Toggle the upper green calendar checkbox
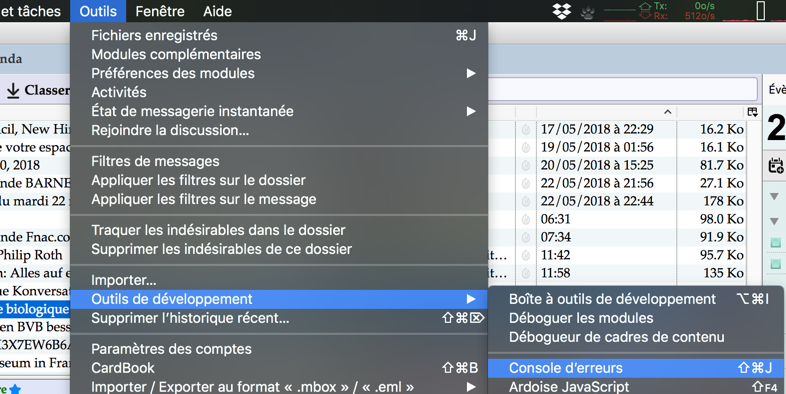 click(775, 243)
